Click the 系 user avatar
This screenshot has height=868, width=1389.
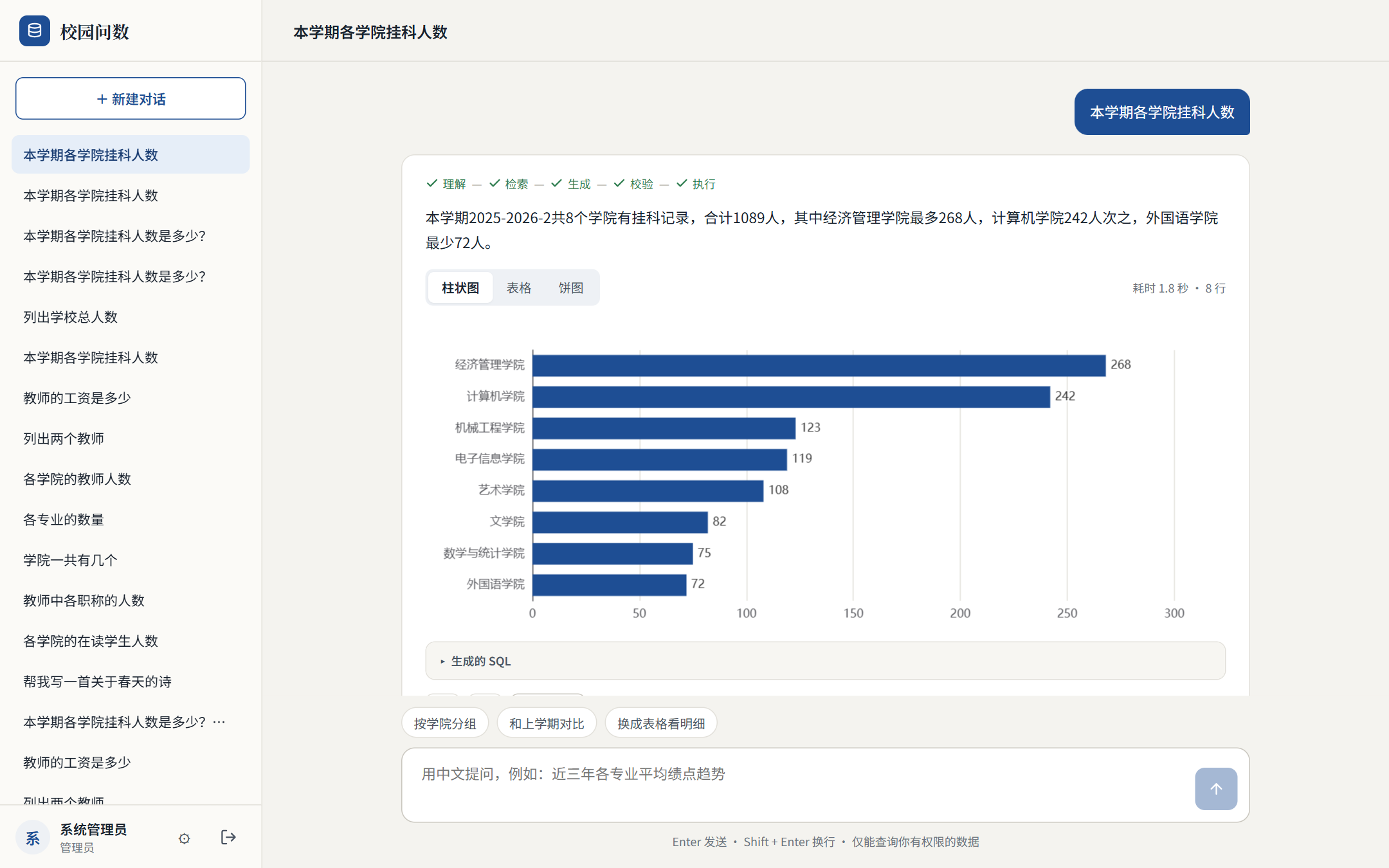click(33, 837)
